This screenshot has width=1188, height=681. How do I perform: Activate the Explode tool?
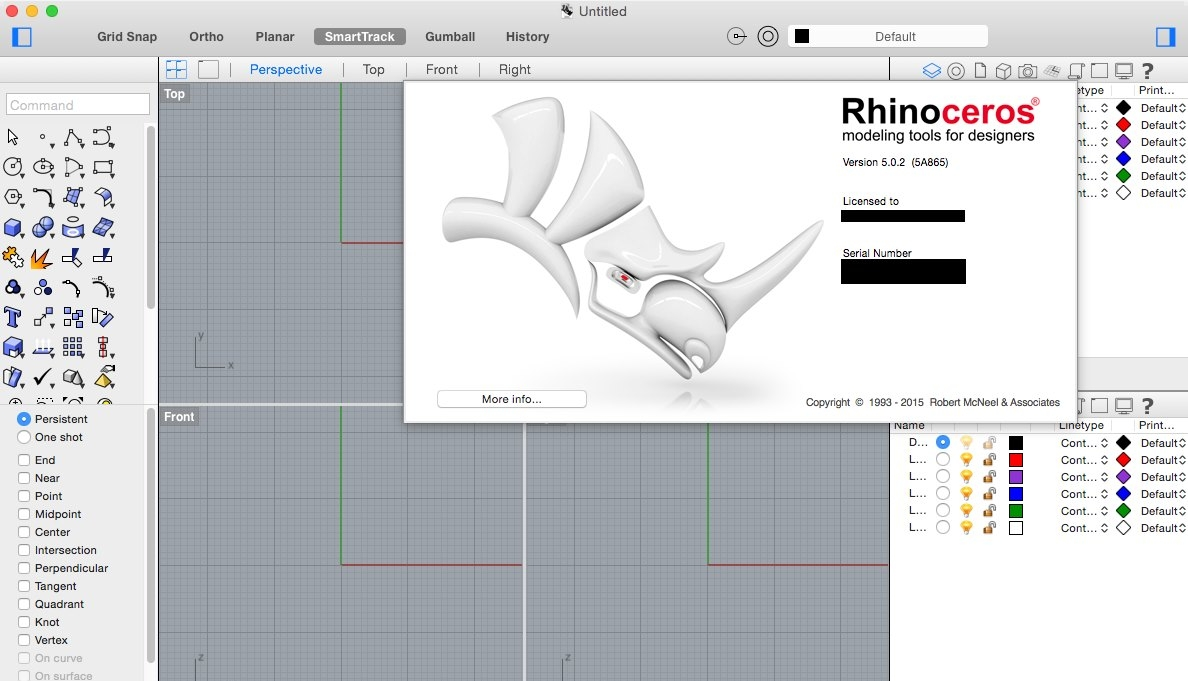click(42, 258)
